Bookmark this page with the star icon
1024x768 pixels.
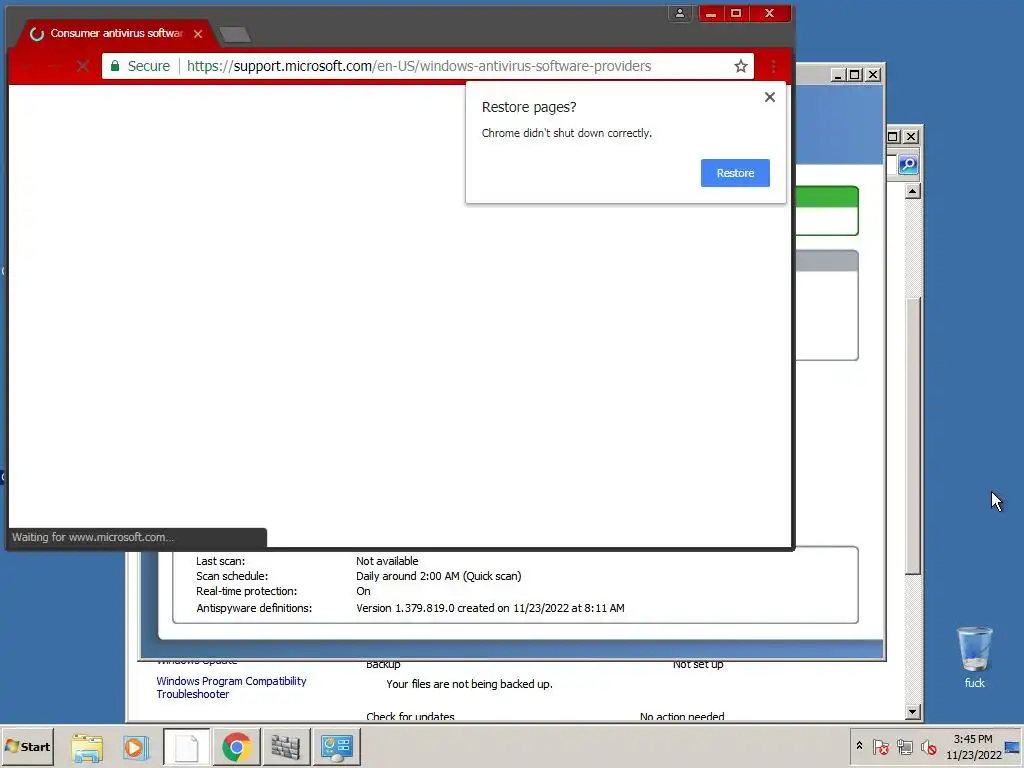[x=741, y=66]
